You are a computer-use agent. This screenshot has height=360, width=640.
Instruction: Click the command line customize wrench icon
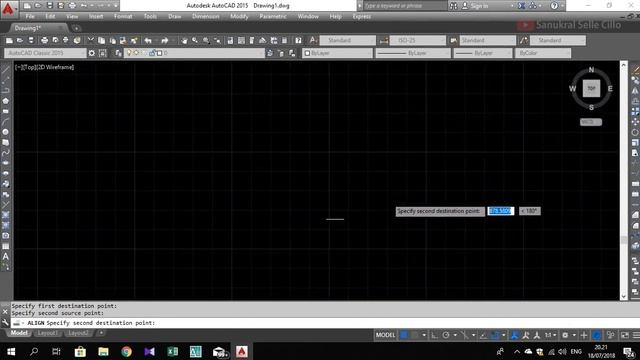tap(5, 322)
